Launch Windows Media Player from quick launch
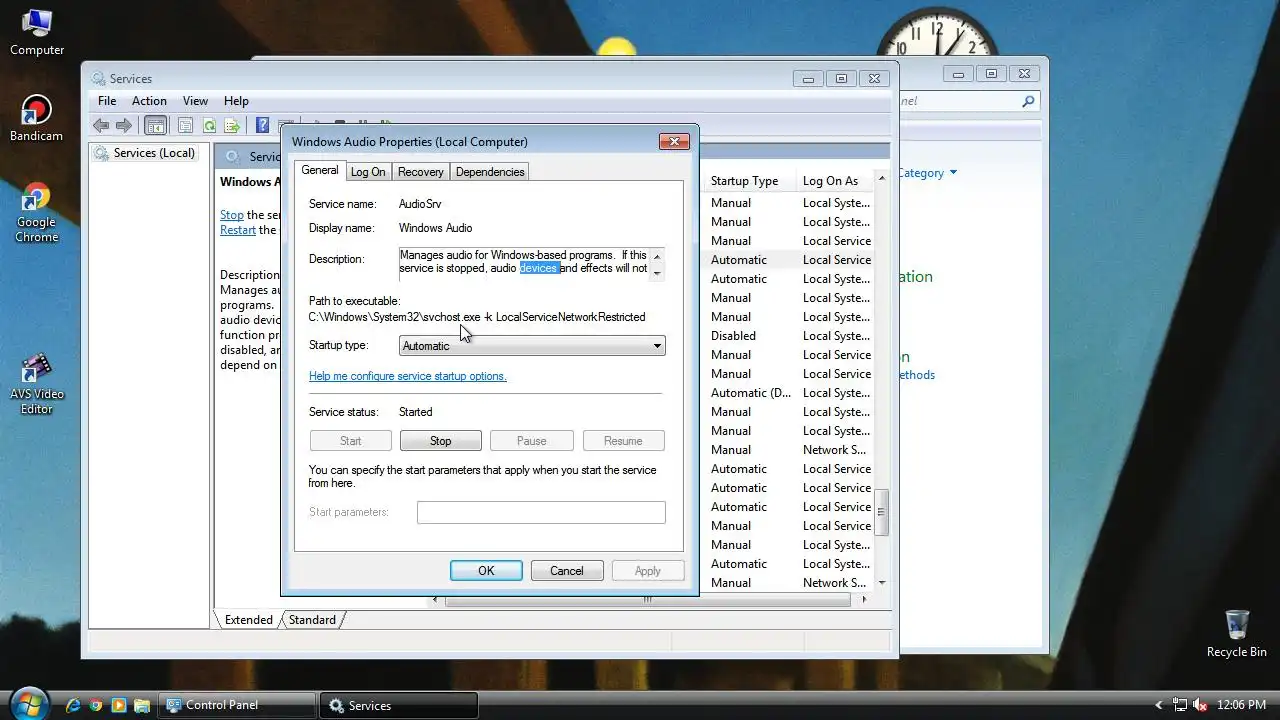The height and width of the screenshot is (720, 1280). [119, 705]
